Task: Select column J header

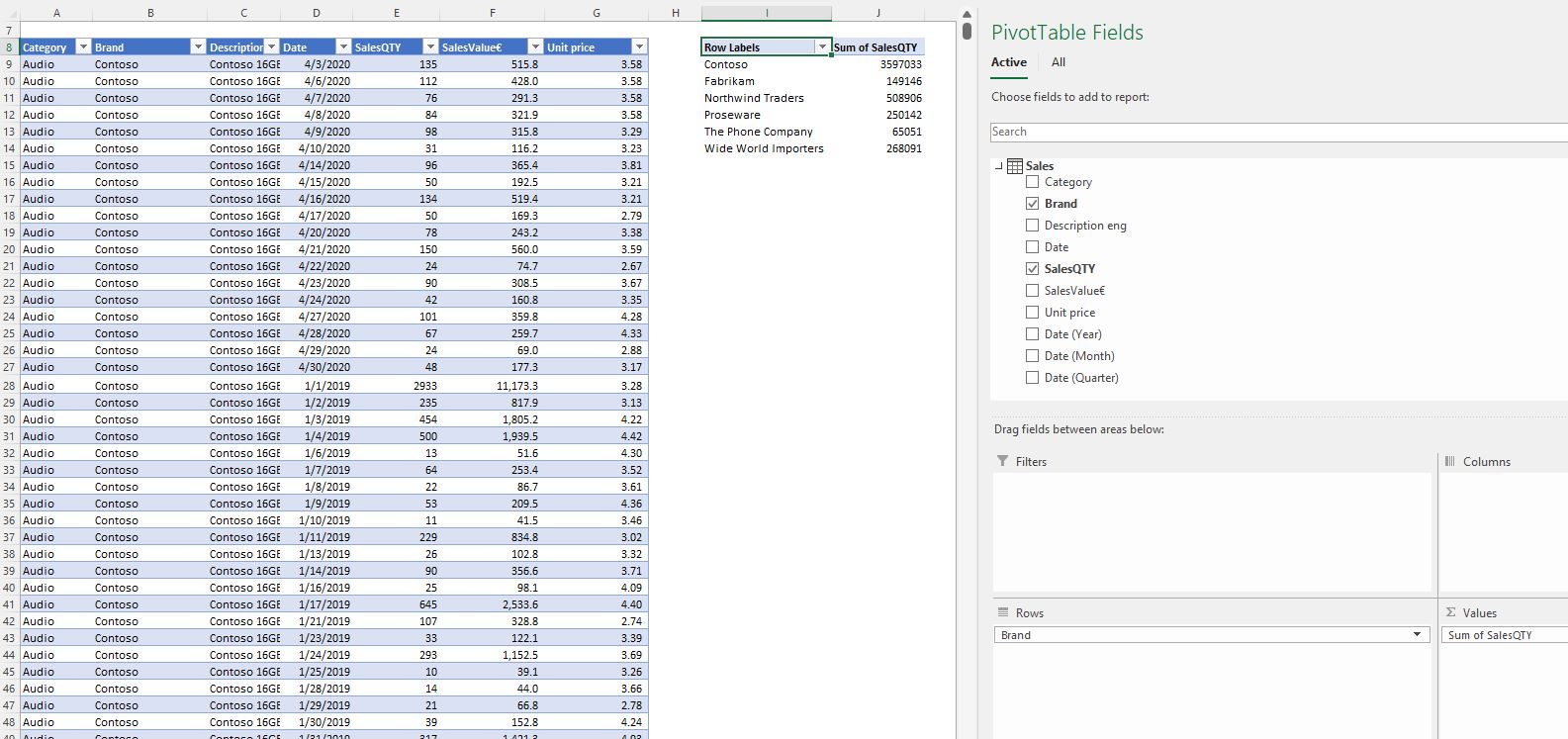Action: pyautogui.click(x=878, y=13)
